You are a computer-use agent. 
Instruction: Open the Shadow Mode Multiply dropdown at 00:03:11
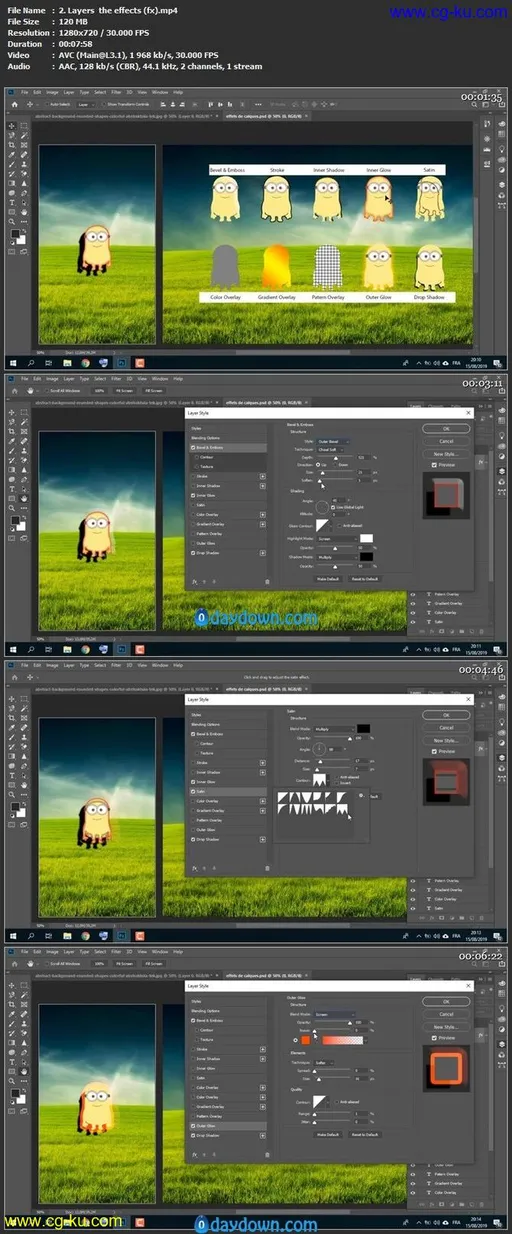[x=337, y=555]
